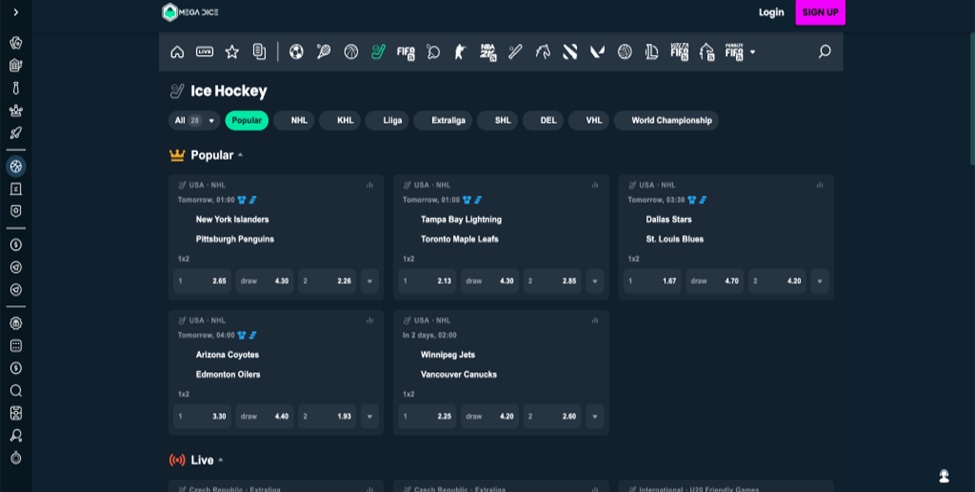Open the All leagues dropdown
Viewport: 975px width, 492px height.
coord(194,120)
